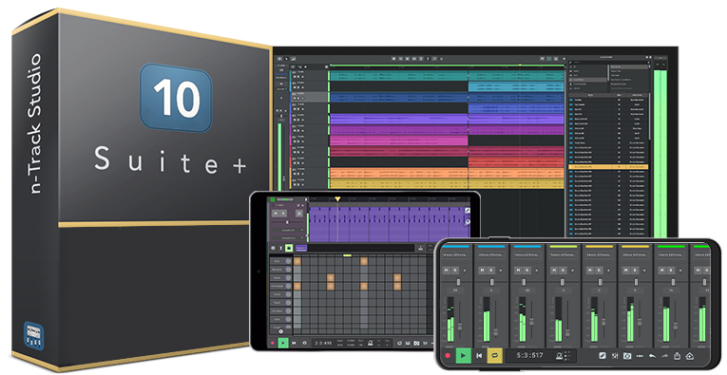Click the undo arrow on phone toolbar
727x375 pixels.
click(x=652, y=356)
